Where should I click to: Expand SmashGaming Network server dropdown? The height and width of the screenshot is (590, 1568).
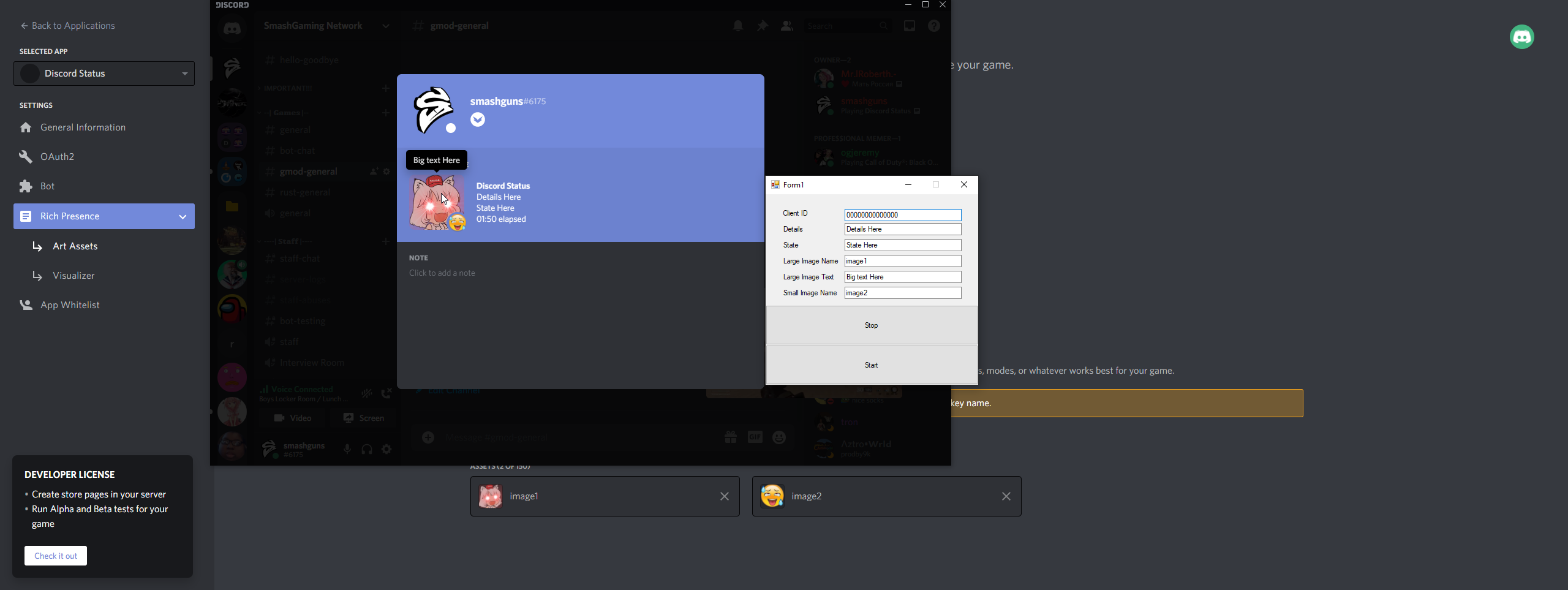pos(386,26)
